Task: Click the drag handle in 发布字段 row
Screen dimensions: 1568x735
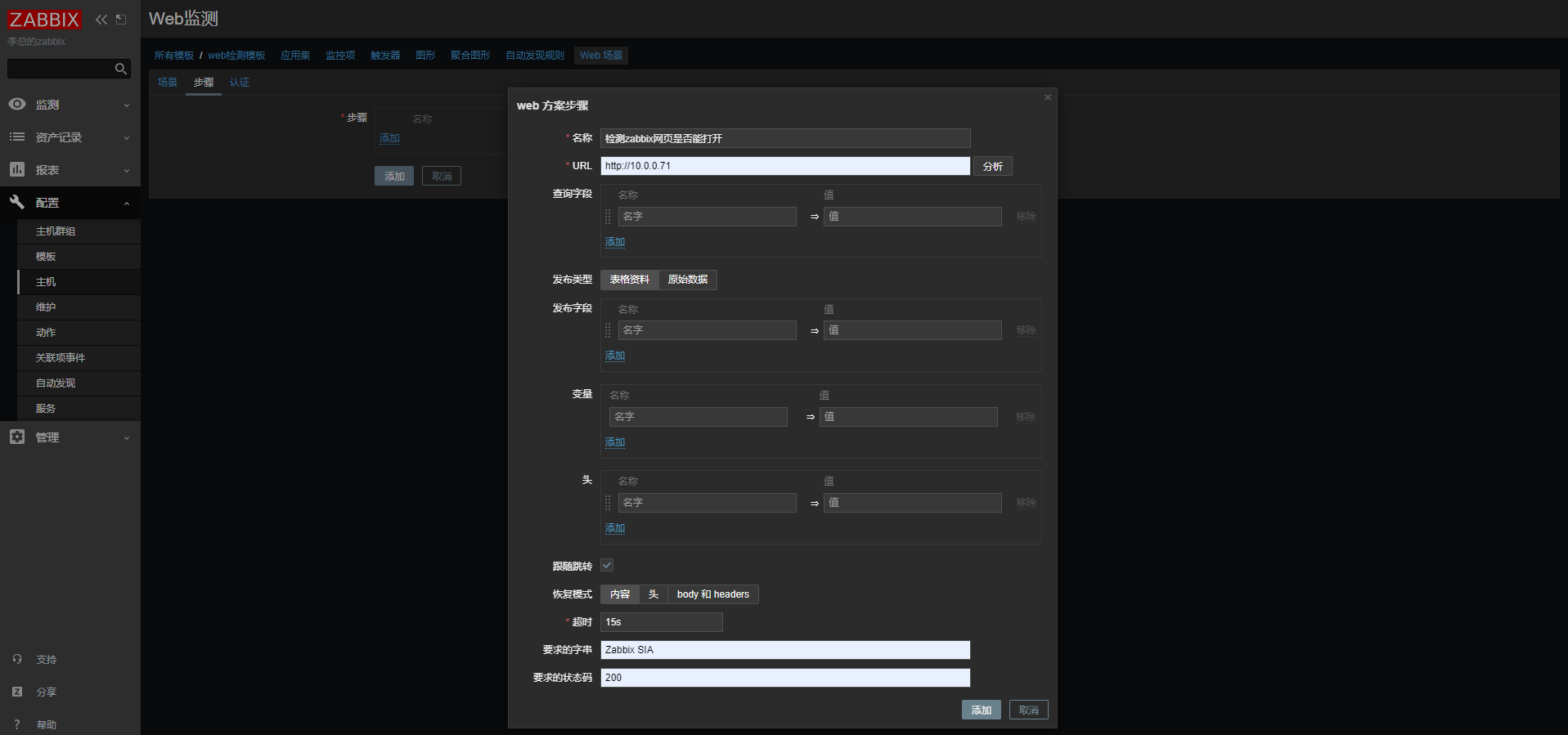Action: (x=608, y=330)
